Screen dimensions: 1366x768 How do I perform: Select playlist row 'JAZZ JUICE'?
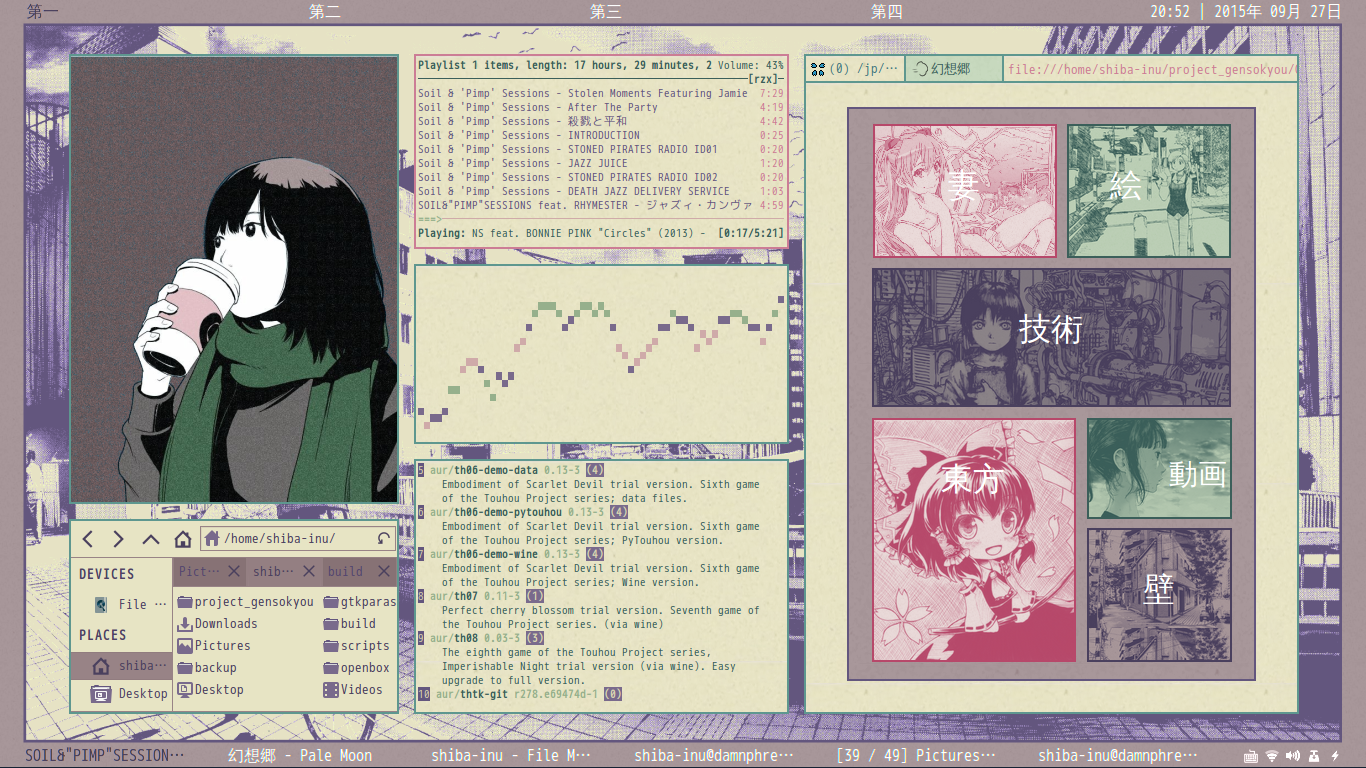[600, 163]
